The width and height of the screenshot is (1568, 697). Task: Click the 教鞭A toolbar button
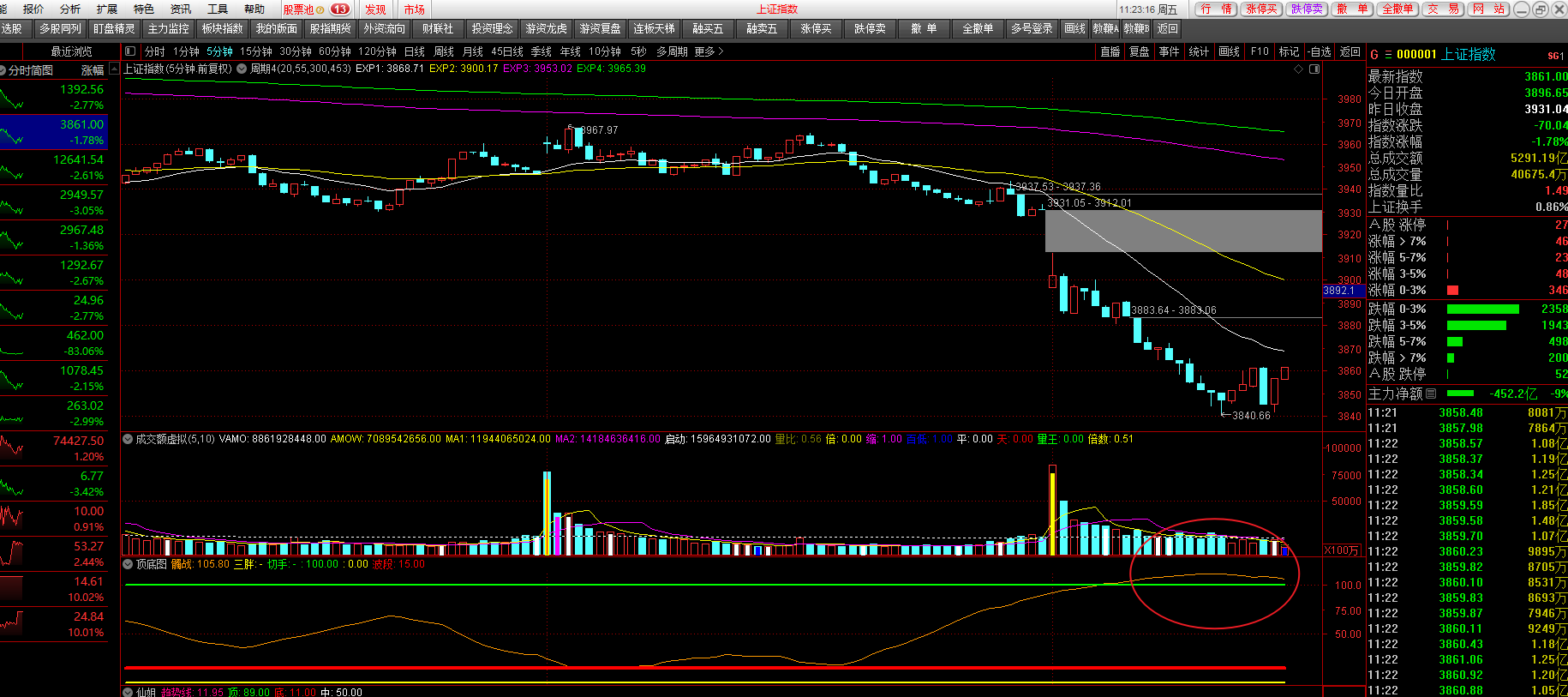1105,29
